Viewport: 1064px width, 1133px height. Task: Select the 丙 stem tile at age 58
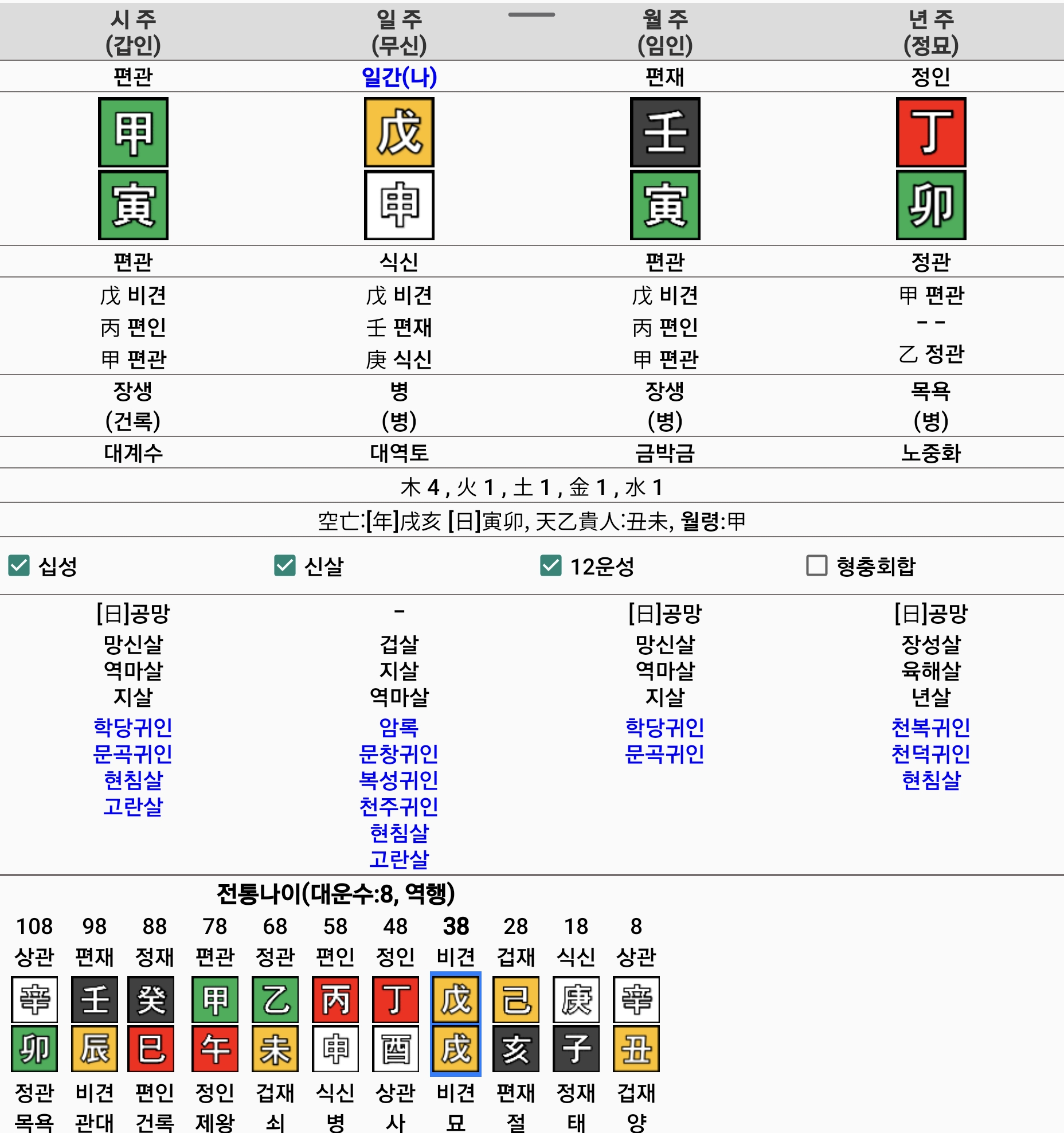coord(335,999)
